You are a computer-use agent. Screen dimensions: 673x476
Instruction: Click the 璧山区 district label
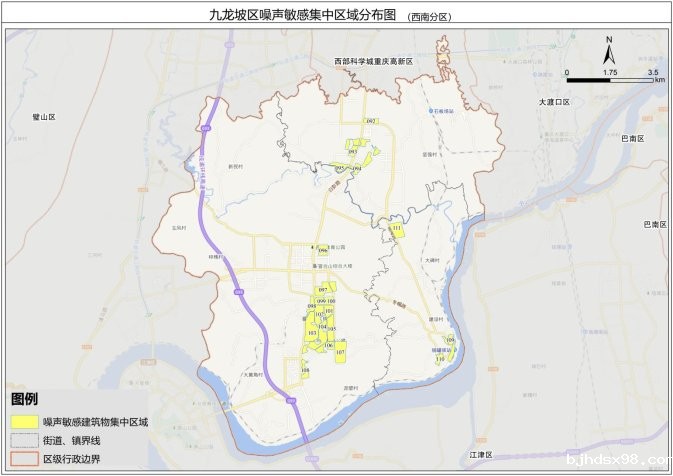click(43, 117)
